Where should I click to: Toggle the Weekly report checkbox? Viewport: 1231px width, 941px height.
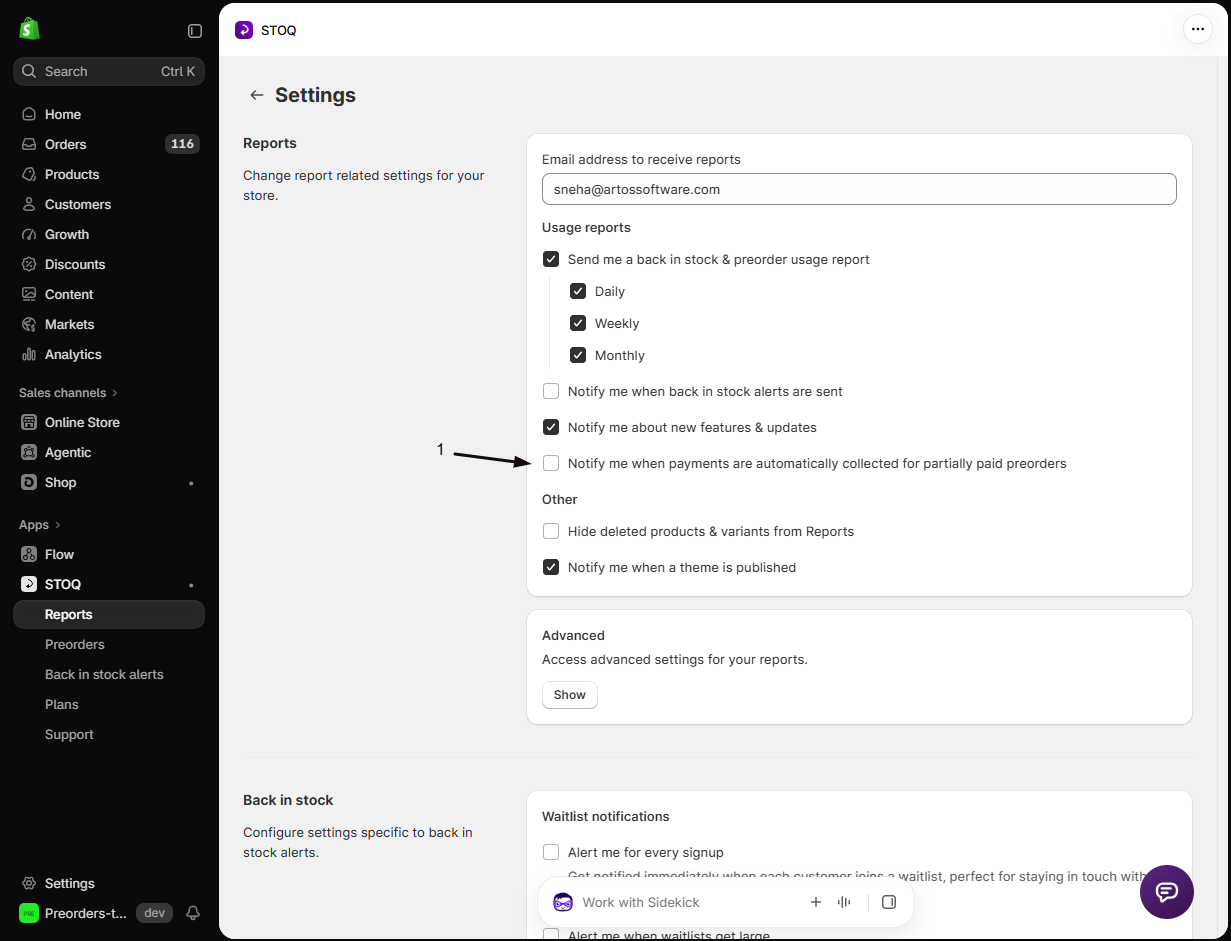pos(578,323)
